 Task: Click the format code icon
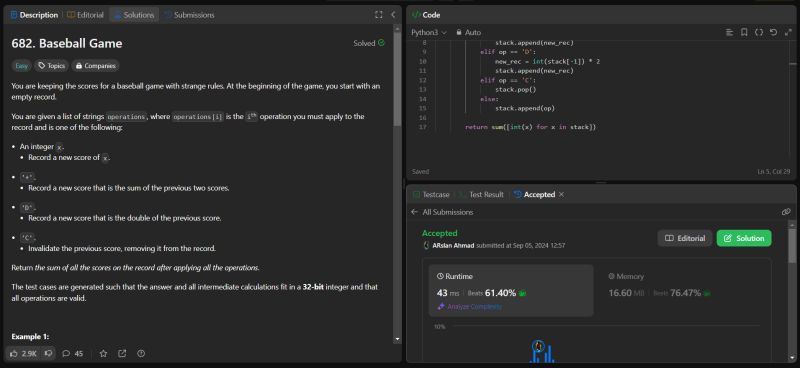730,32
